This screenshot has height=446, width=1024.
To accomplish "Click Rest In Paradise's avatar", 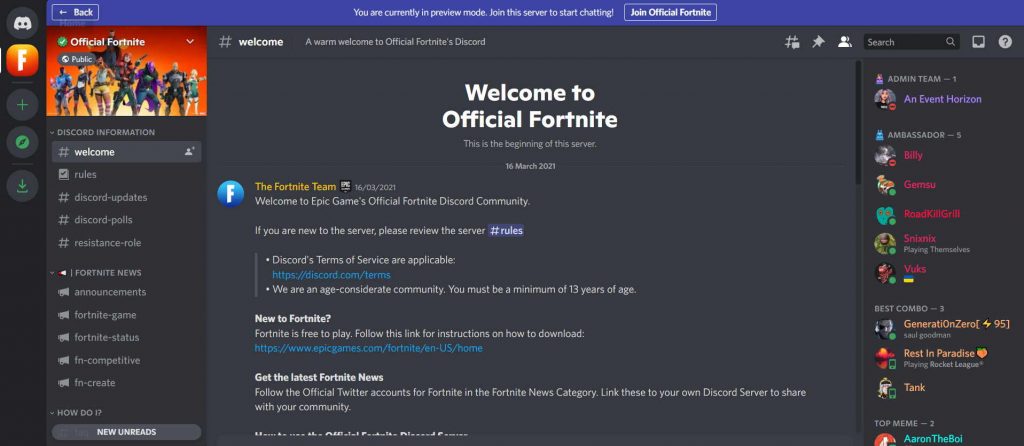I will click(x=885, y=358).
